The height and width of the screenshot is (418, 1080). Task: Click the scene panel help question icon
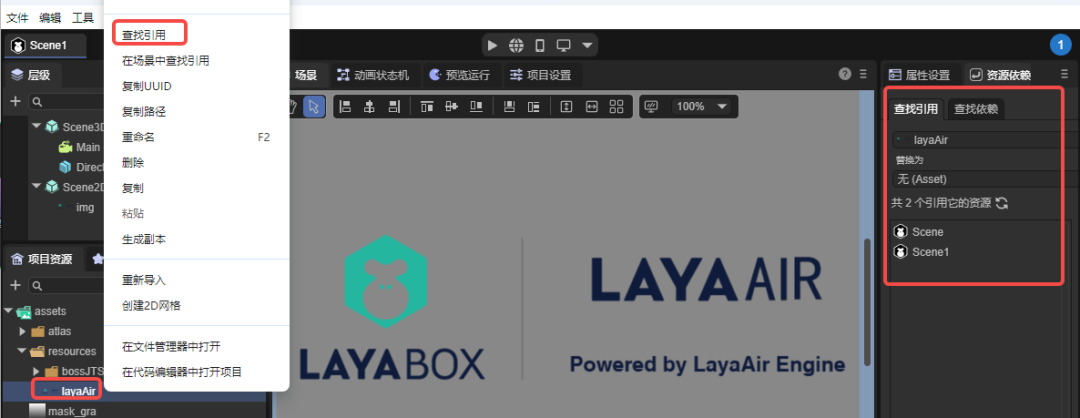pyautogui.click(x=844, y=74)
